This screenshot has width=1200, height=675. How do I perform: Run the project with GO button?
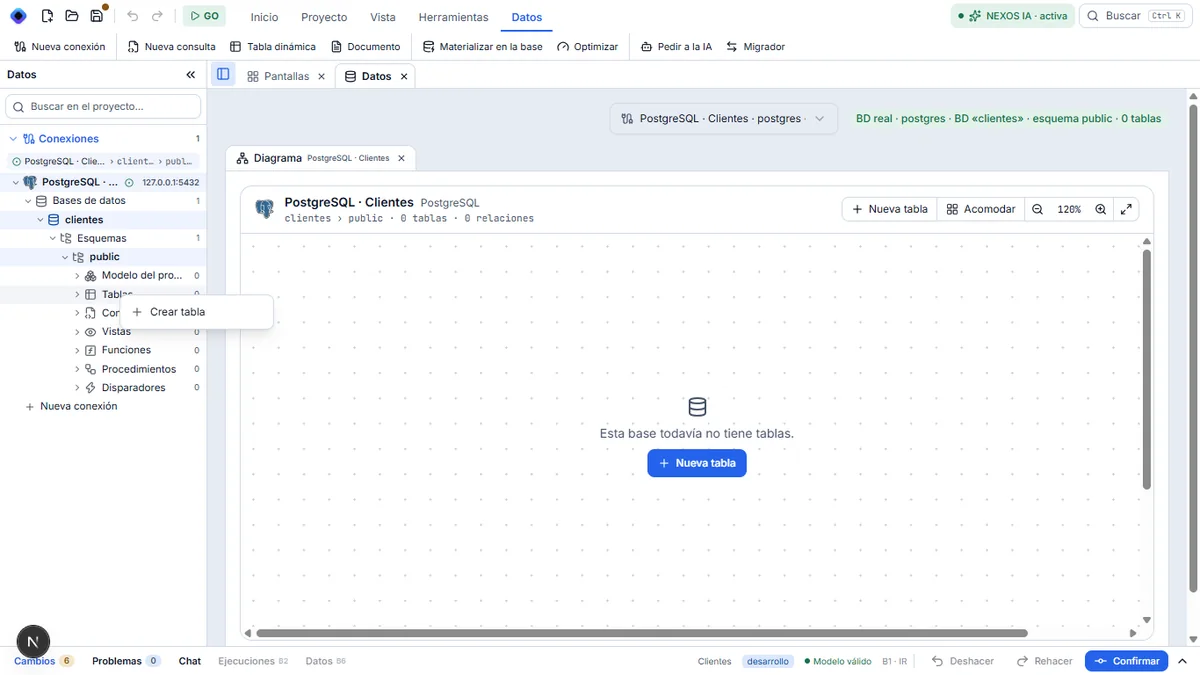click(x=204, y=16)
